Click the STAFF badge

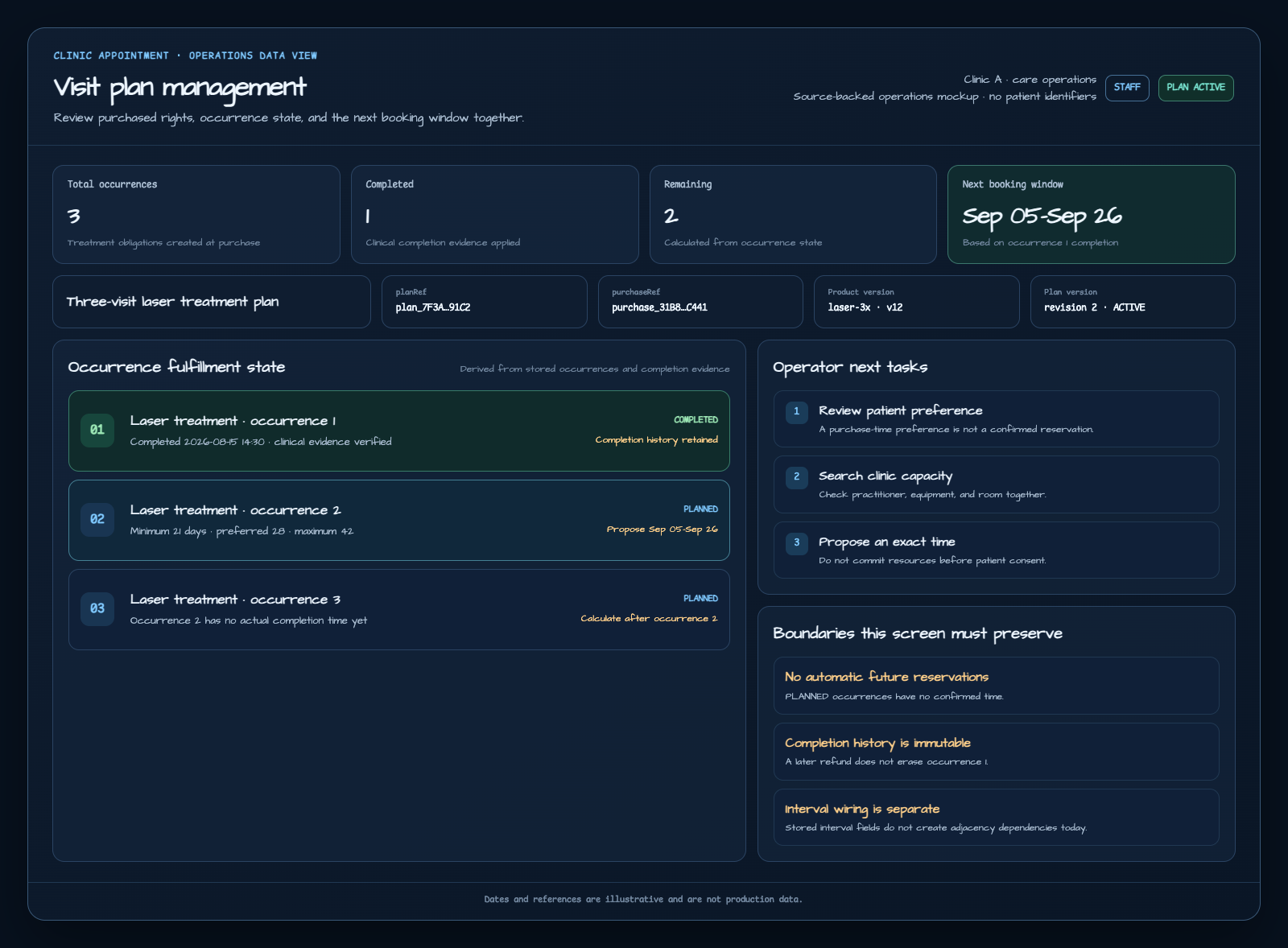tap(1127, 88)
